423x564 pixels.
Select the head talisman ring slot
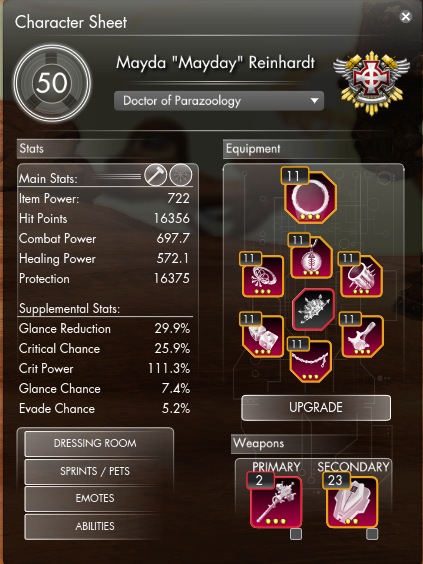point(310,197)
